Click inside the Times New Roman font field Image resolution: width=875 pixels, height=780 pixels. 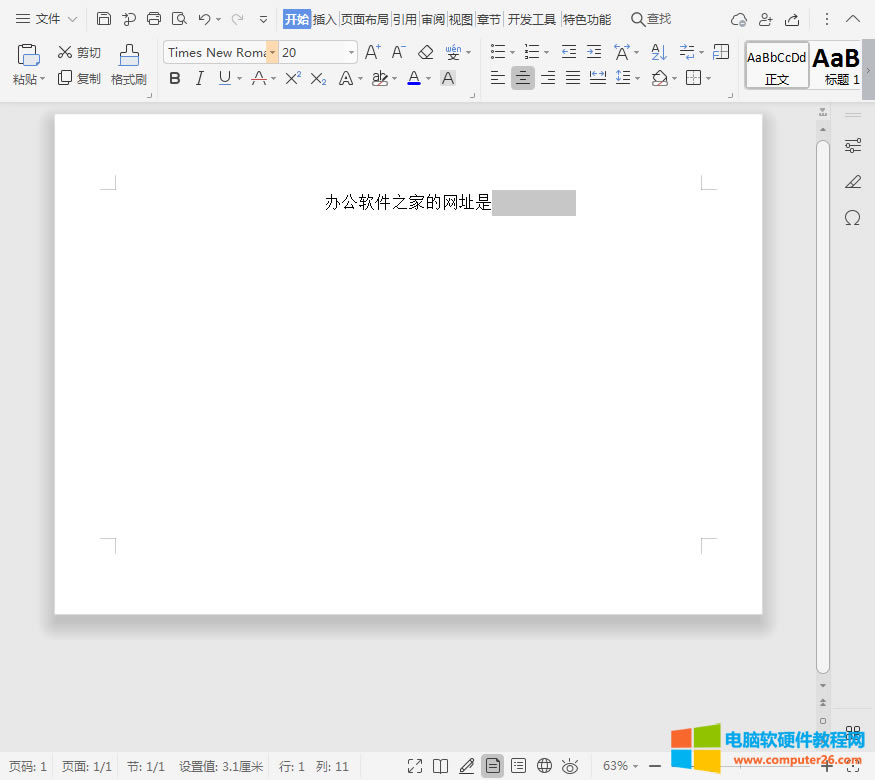pos(215,52)
